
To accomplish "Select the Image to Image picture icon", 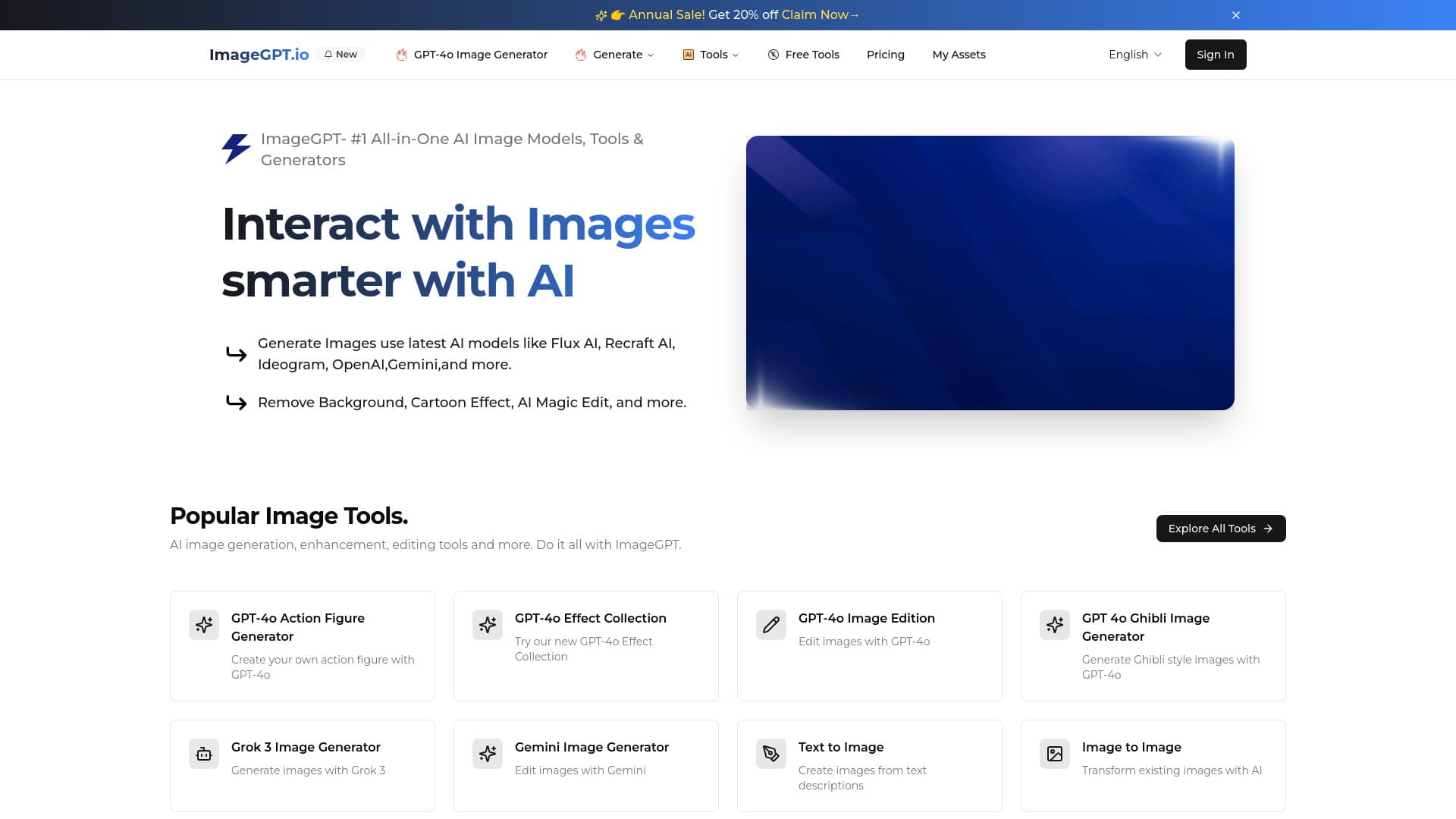I will (x=1055, y=753).
